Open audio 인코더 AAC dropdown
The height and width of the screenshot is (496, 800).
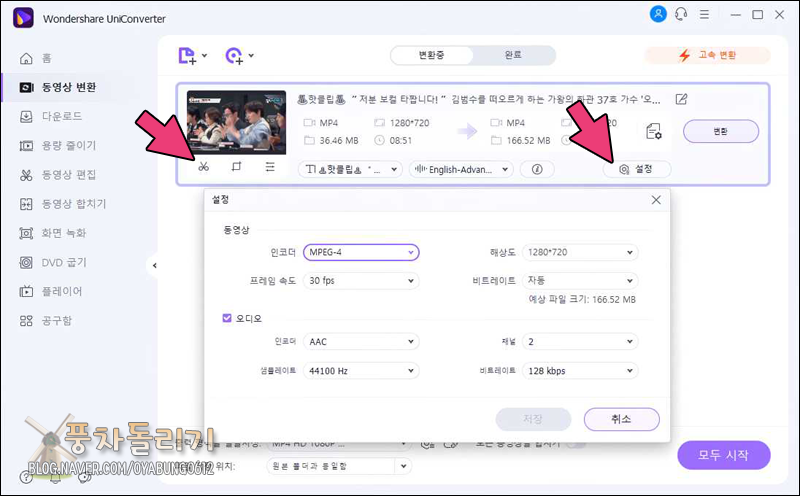[x=361, y=341]
